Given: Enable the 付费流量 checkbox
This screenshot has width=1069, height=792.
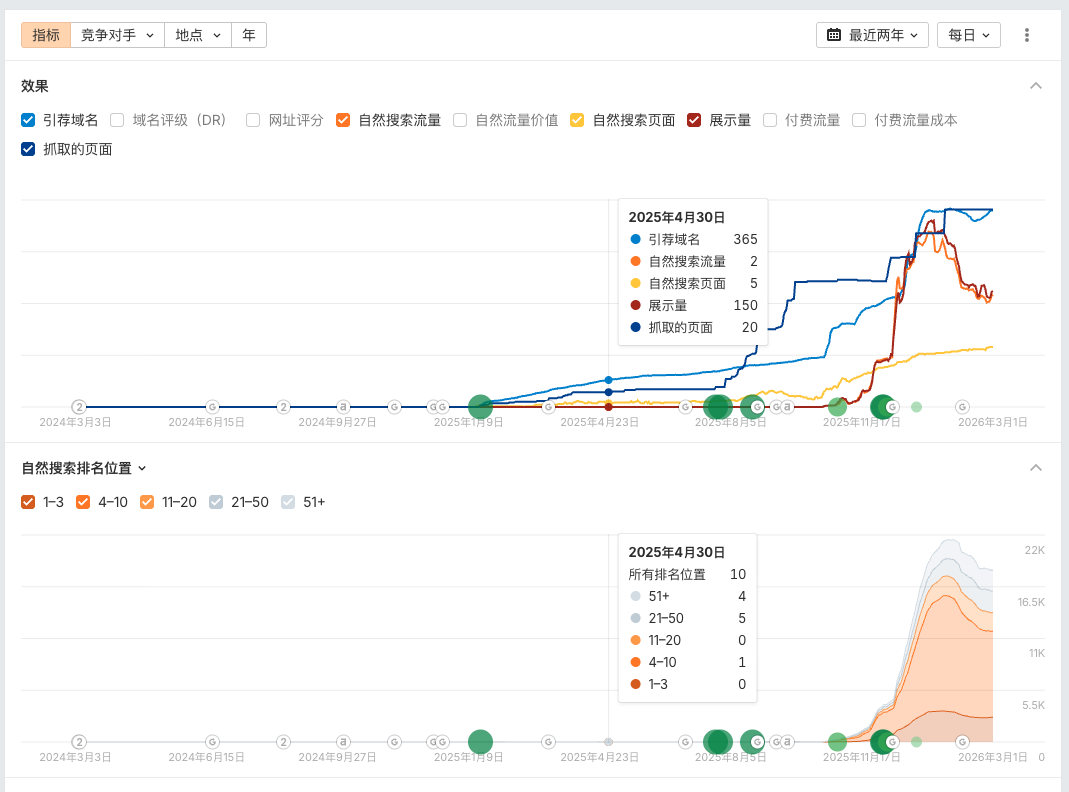Looking at the screenshot, I should (770, 120).
